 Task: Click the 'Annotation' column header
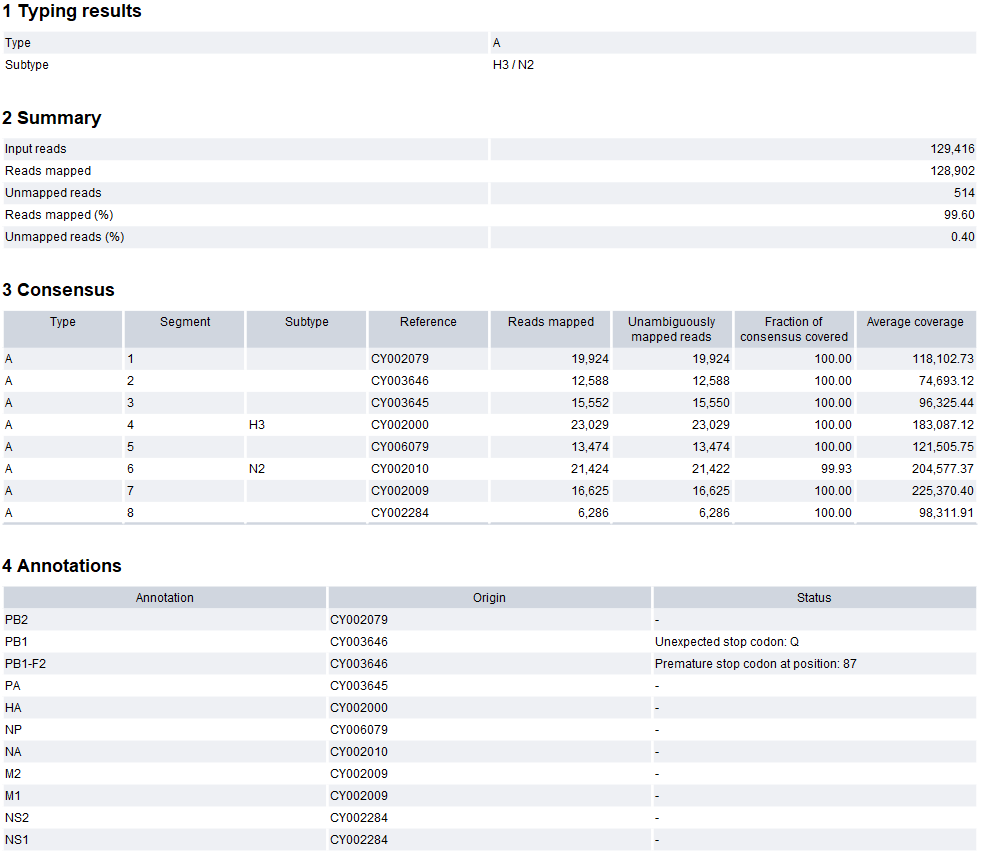(x=165, y=598)
